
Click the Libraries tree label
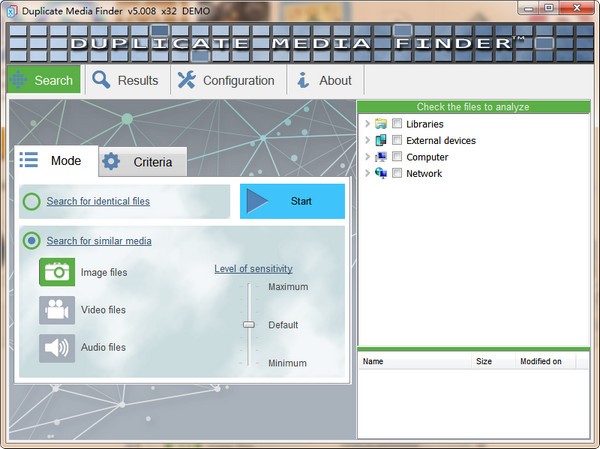pyautogui.click(x=425, y=124)
